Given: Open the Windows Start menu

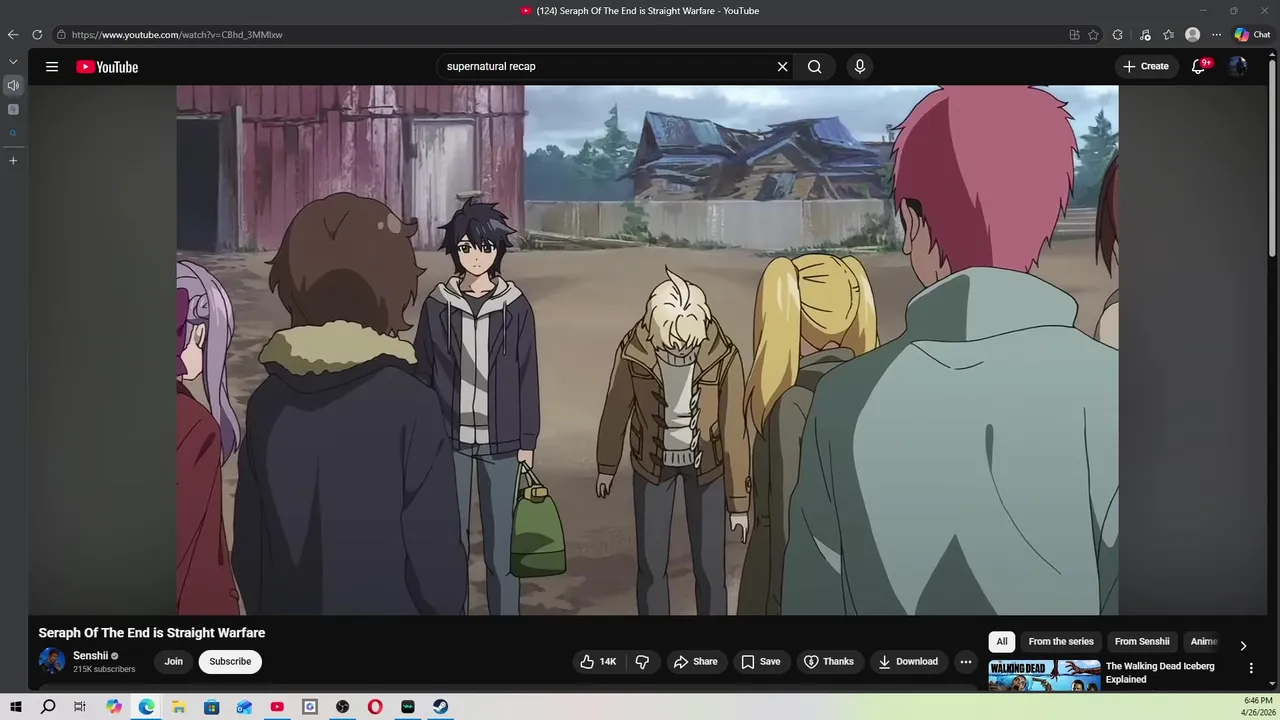Looking at the screenshot, I should [15, 707].
